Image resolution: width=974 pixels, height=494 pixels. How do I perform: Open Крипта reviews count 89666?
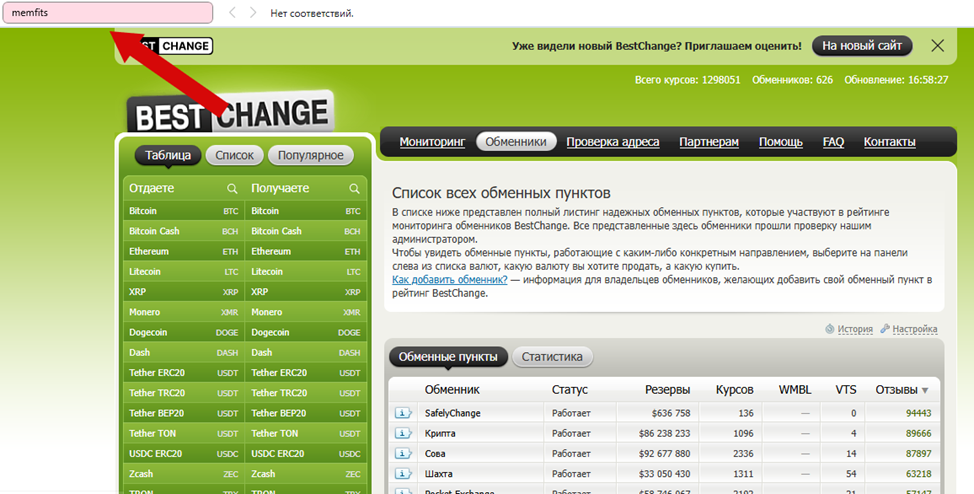[x=918, y=433]
